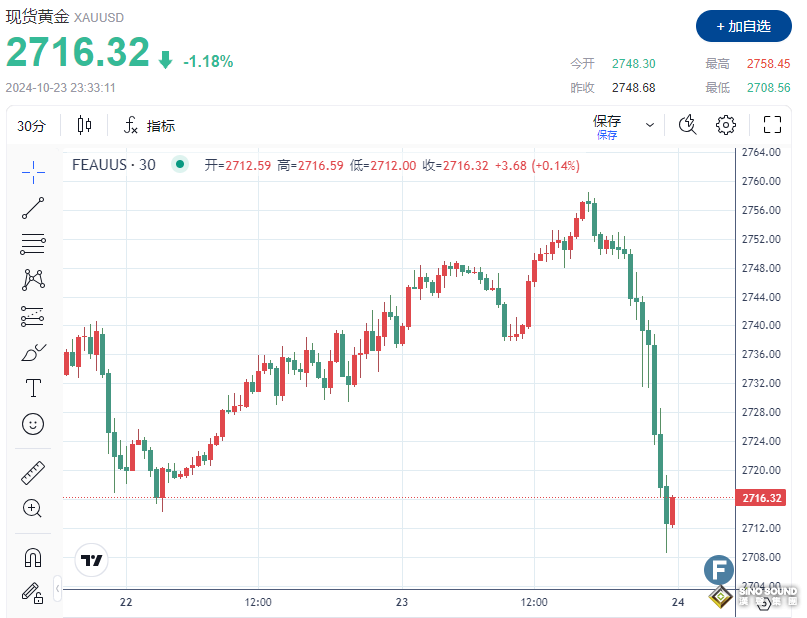Open the candle chart style selector
Screen dimensions: 807x618
83,124
